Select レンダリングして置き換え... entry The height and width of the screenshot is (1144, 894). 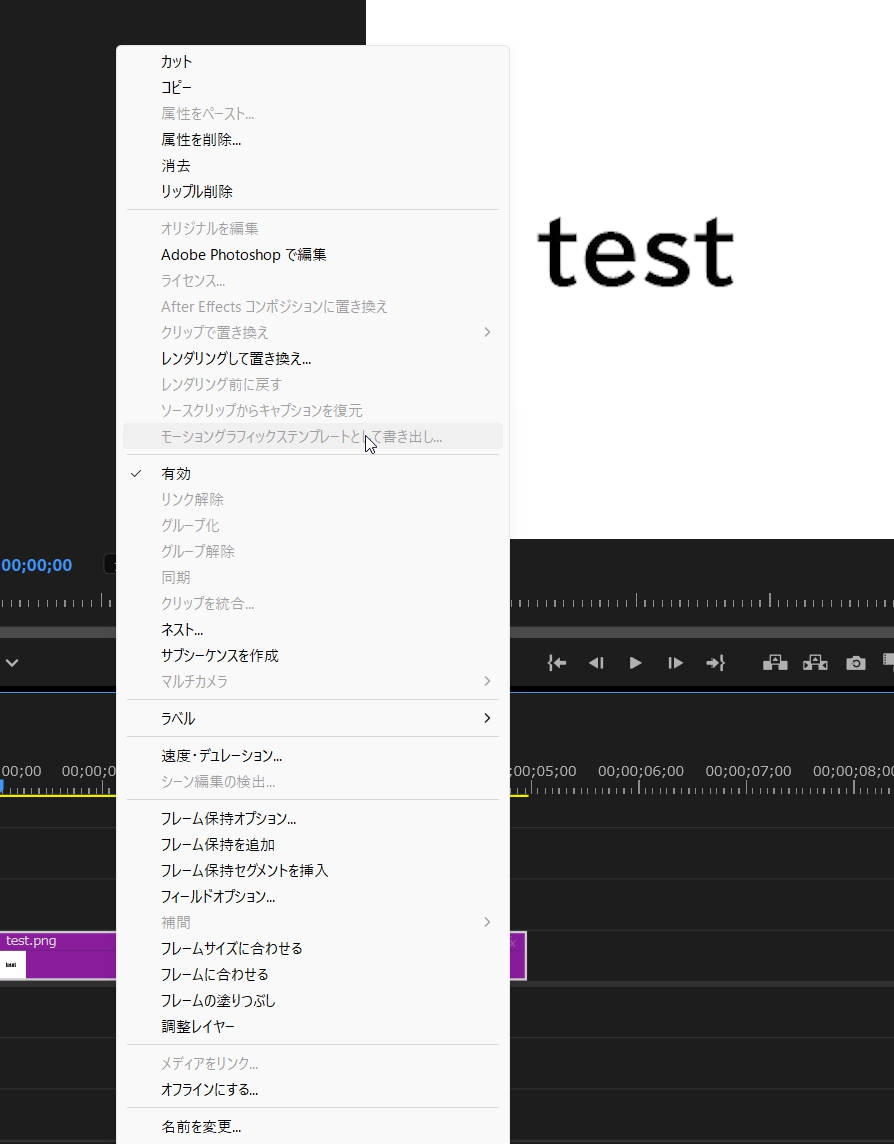point(312,358)
